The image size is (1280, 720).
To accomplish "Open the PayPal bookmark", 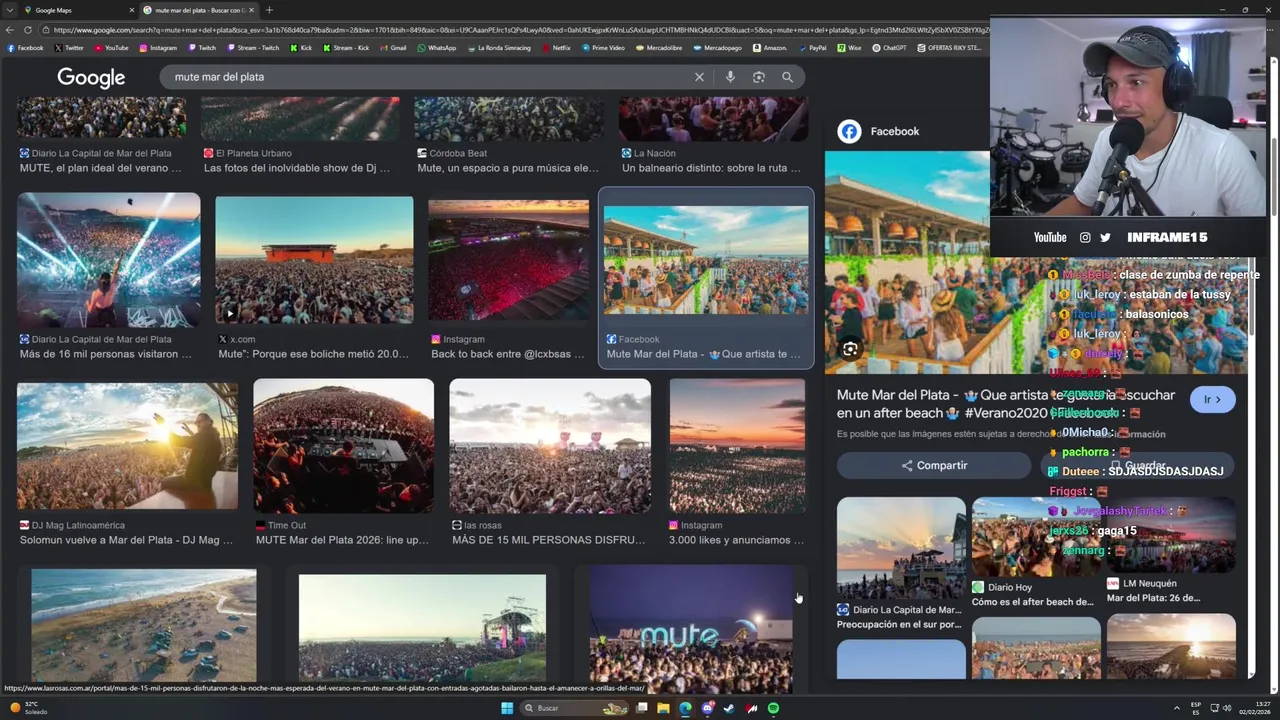I will 812,47.
